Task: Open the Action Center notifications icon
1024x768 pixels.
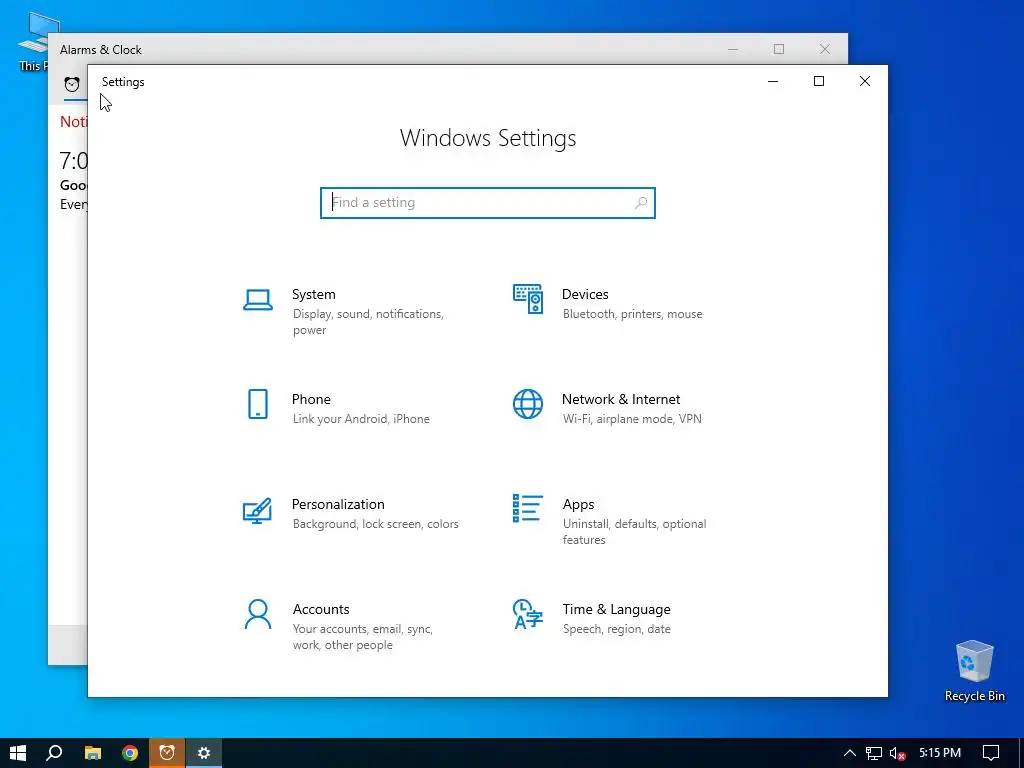Action: click(991, 753)
